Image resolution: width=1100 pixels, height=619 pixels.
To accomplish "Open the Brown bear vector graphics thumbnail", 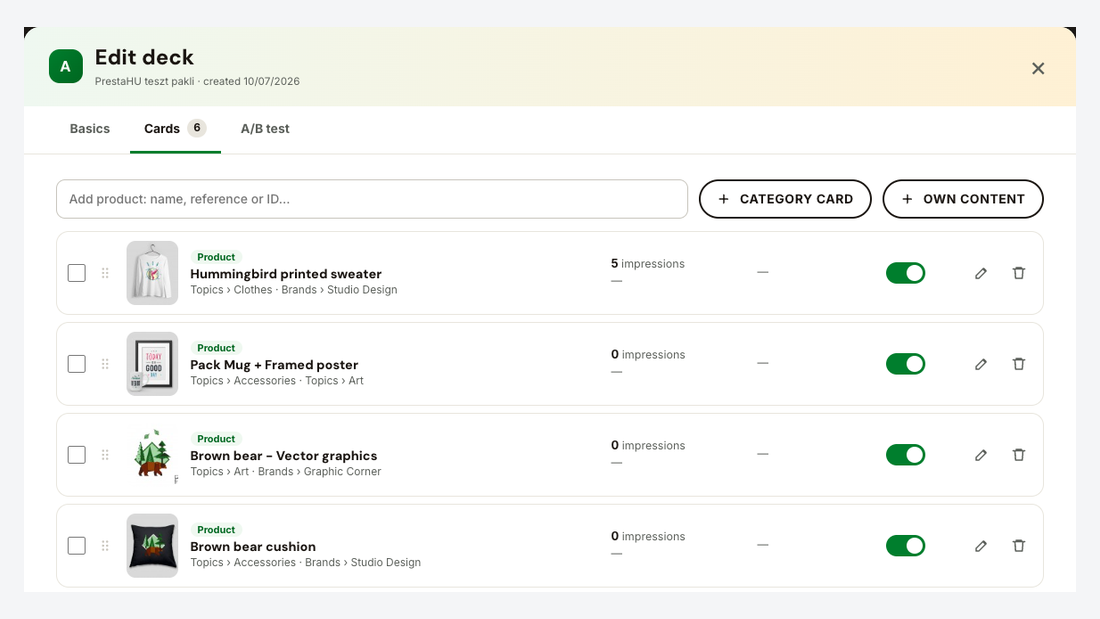I will click(x=152, y=455).
